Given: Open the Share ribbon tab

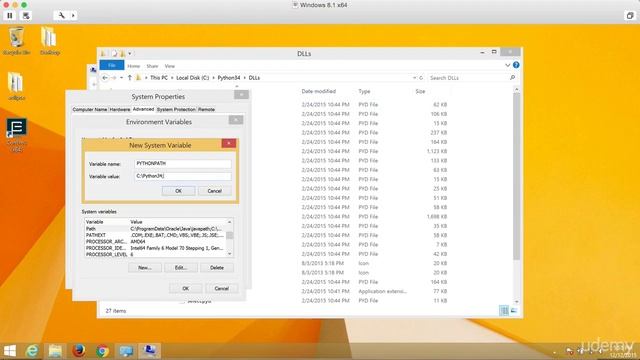Looking at the screenshot, I should 152,66.
